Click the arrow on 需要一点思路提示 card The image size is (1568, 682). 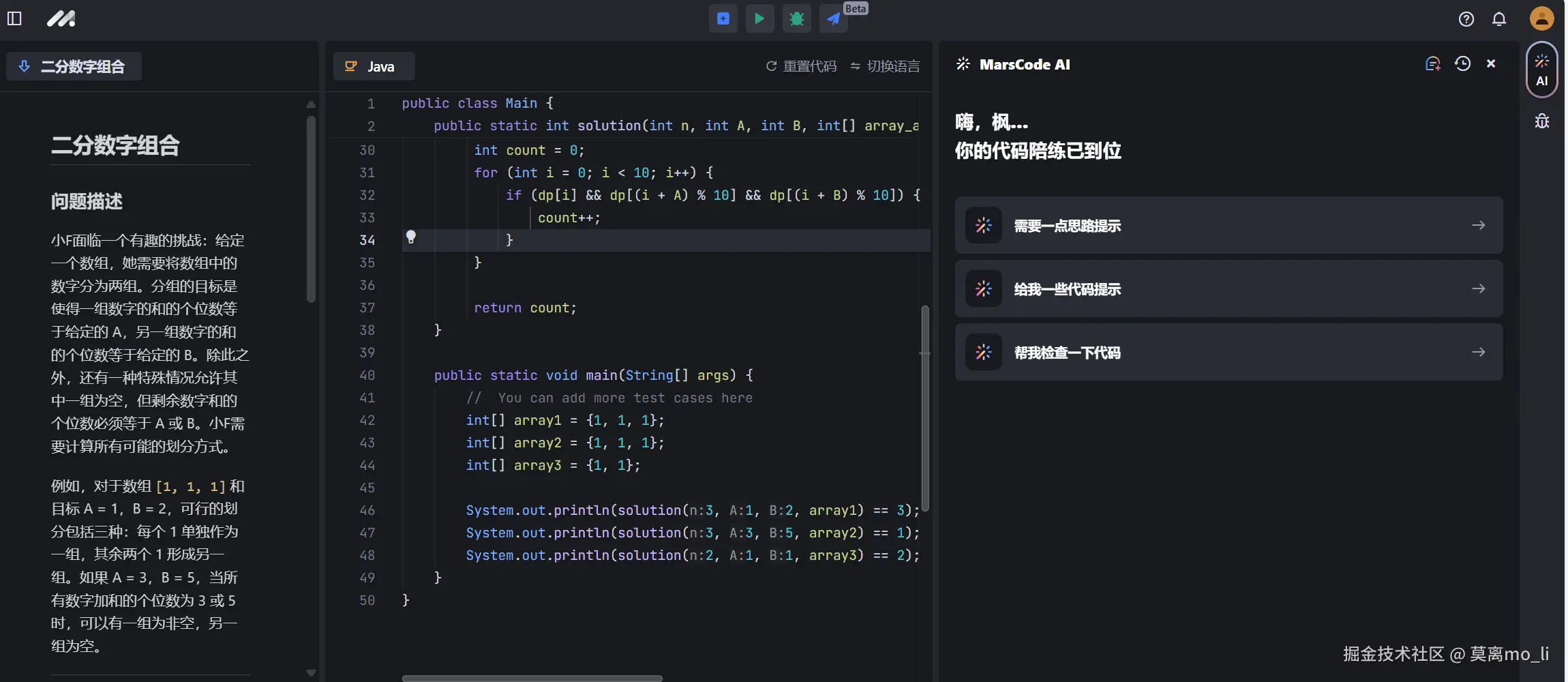tap(1478, 225)
